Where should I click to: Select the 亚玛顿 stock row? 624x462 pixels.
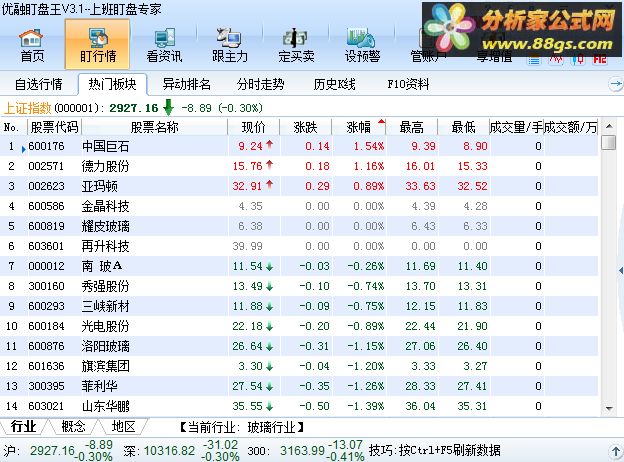[x=299, y=186]
